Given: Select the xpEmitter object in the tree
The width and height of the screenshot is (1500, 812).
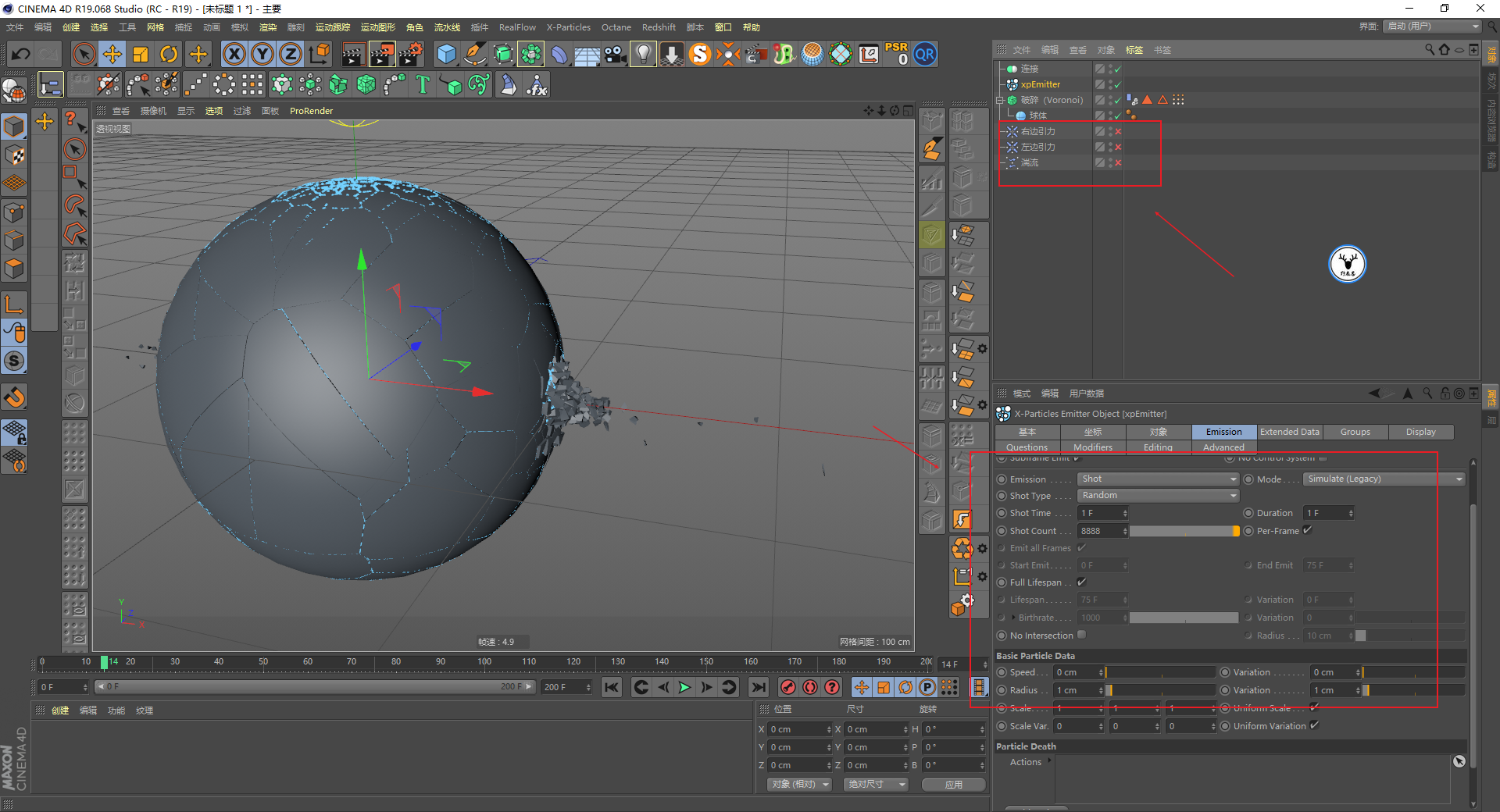Looking at the screenshot, I should coord(1040,84).
